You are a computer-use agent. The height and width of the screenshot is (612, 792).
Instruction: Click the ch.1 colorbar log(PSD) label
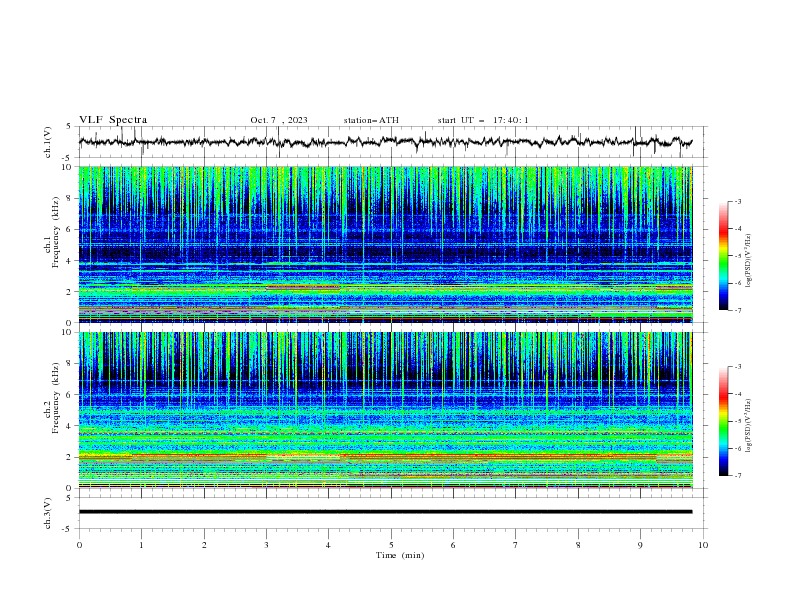pyautogui.click(x=749, y=261)
